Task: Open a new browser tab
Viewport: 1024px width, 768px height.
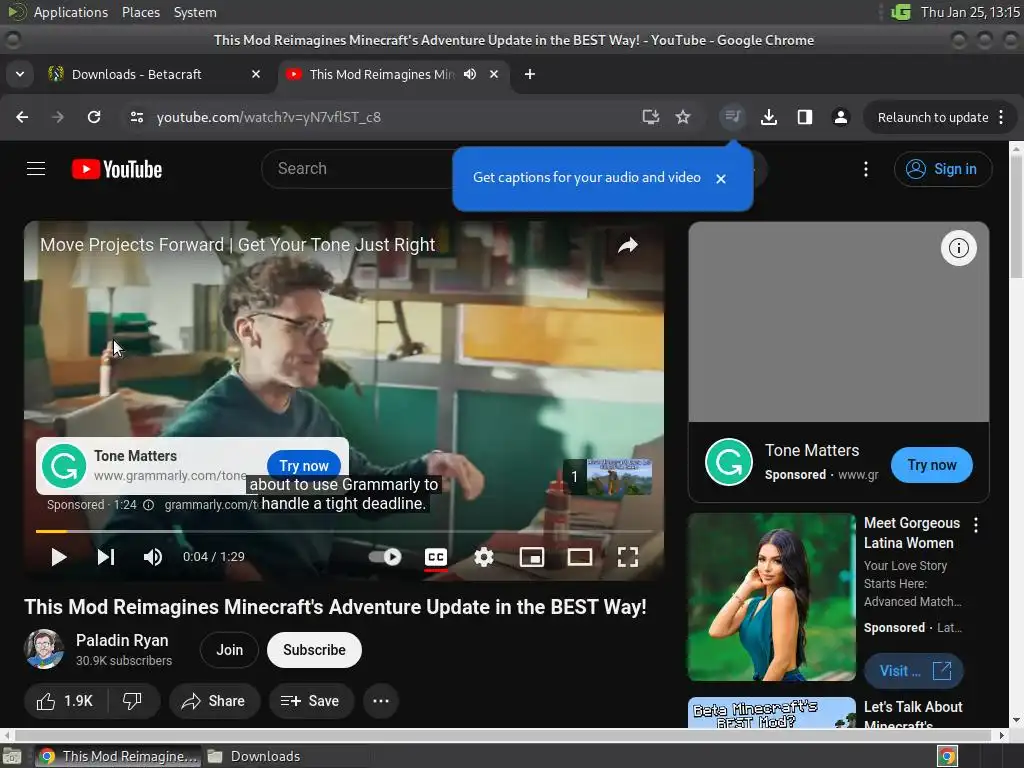Action: [530, 74]
